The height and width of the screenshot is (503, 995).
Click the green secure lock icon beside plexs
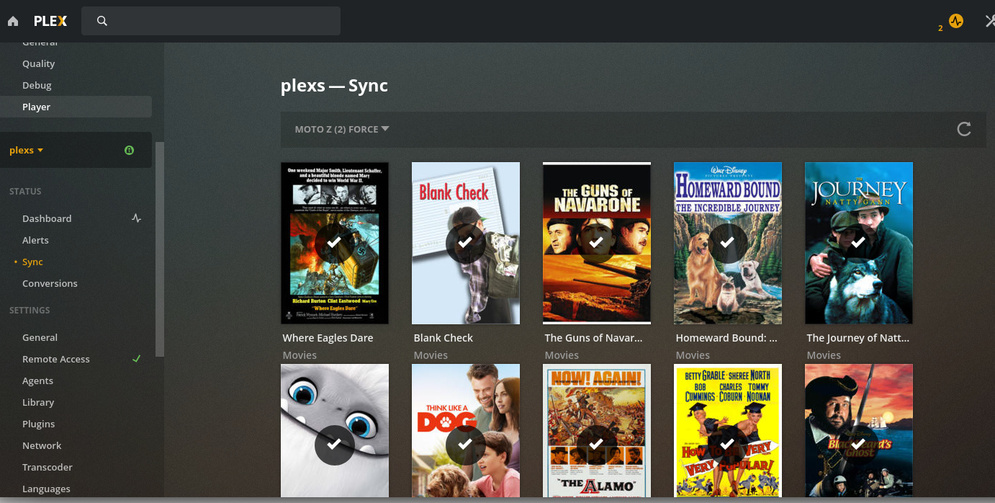click(129, 150)
